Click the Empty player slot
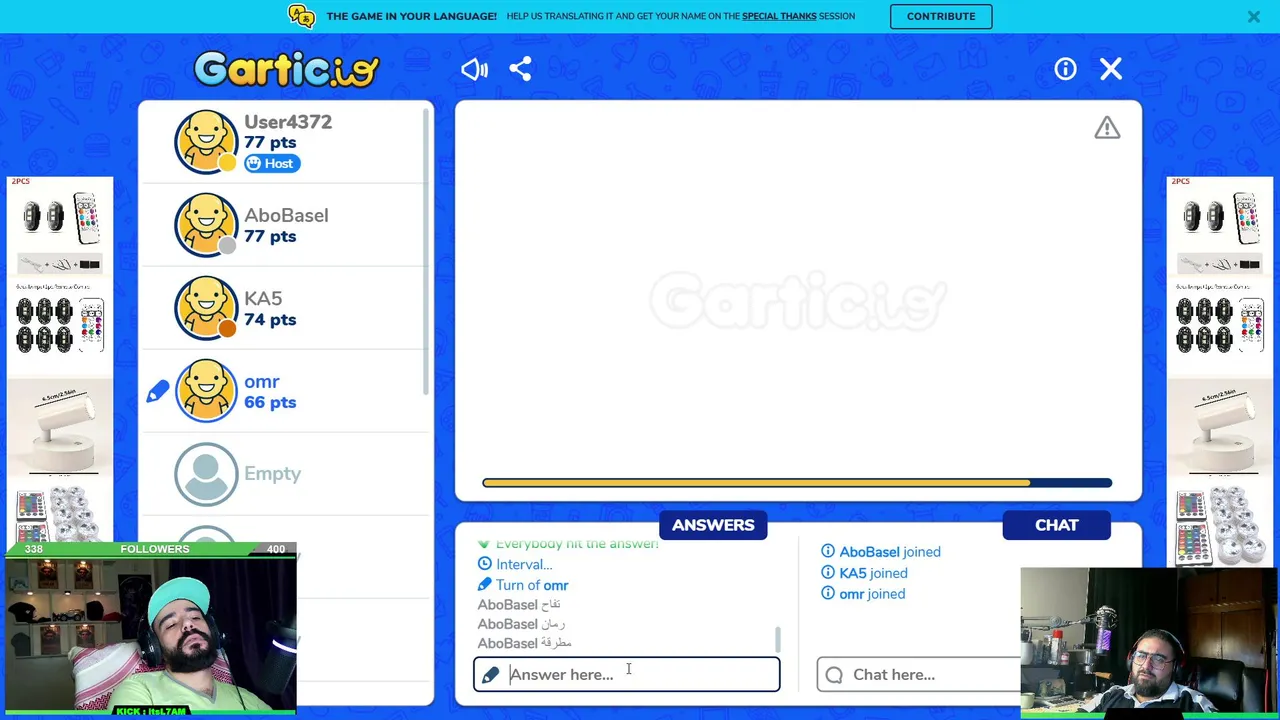Image resolution: width=1280 pixels, height=720 pixels. tap(286, 474)
